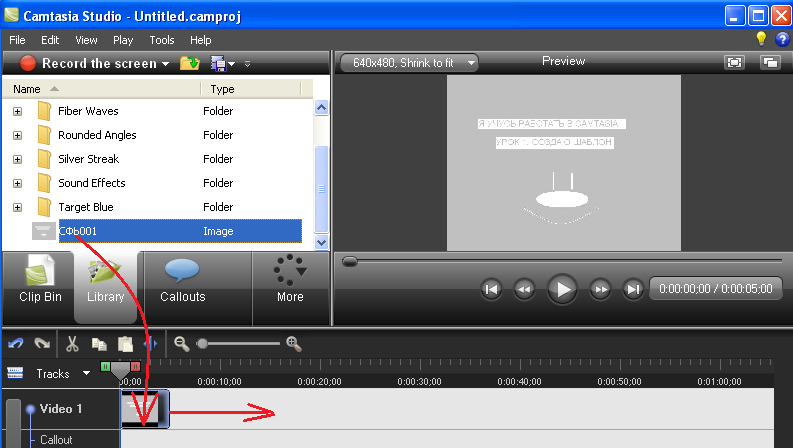This screenshot has height=448, width=793.
Task: Click the Copy icon
Action: coord(99,344)
